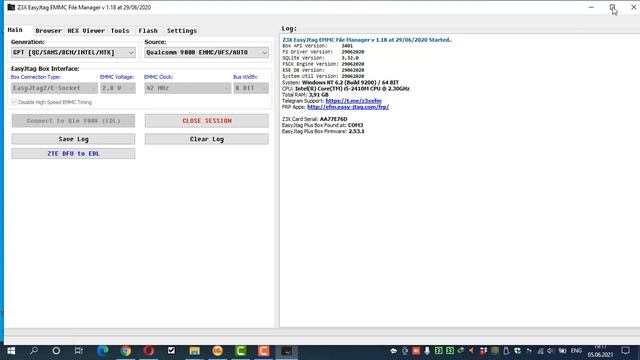Click the Total RAM 3,91 GB line
The image size is (640, 360).
(x=305, y=95)
